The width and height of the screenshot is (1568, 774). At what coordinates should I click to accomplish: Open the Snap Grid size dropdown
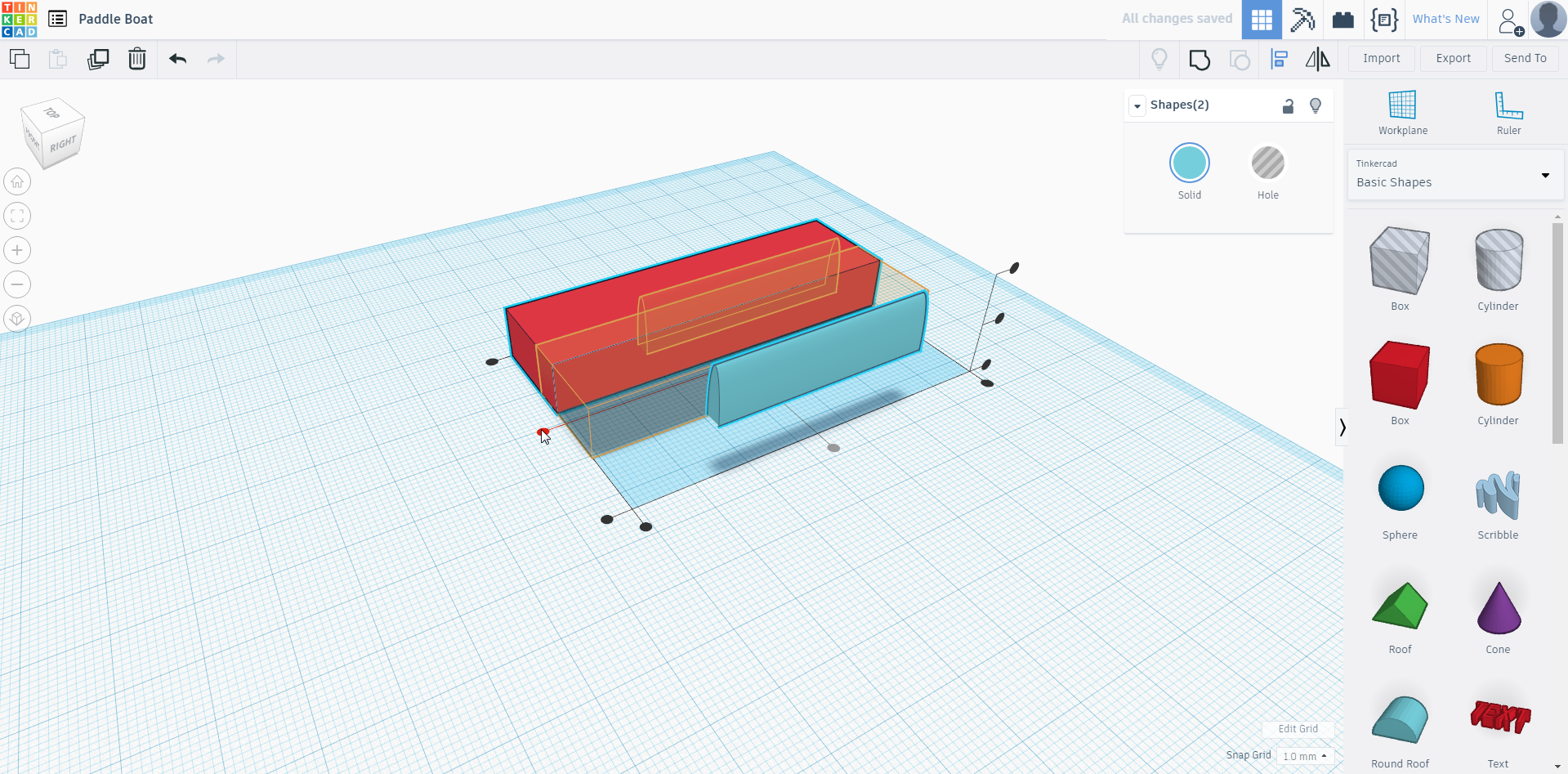coord(1305,756)
